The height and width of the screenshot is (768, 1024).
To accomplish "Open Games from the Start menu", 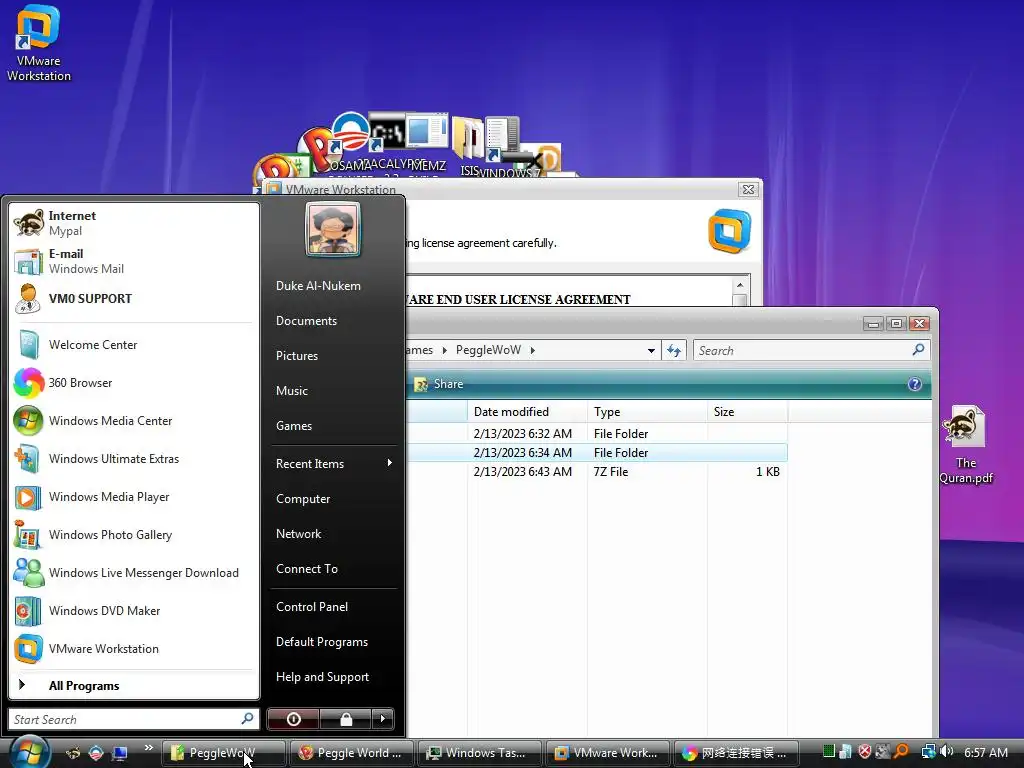I will click(333, 426).
